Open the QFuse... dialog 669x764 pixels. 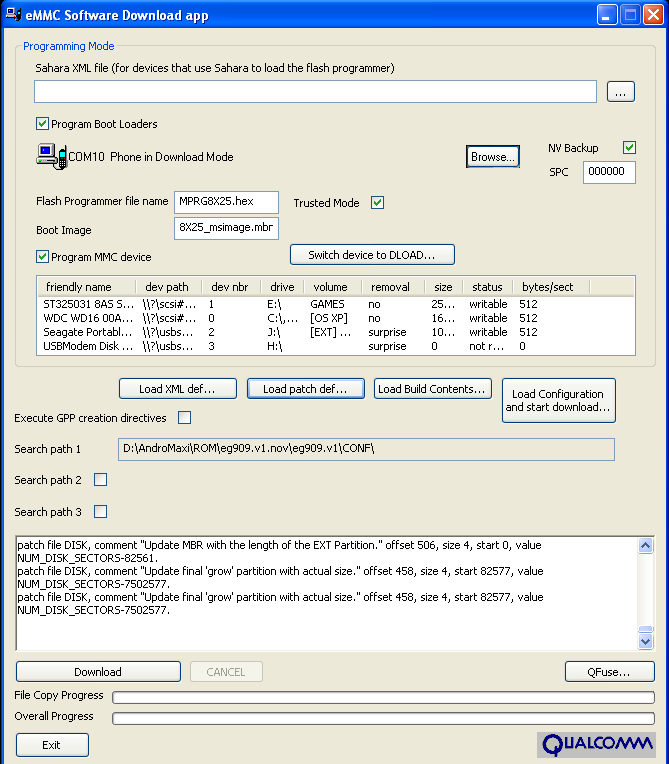(x=610, y=672)
